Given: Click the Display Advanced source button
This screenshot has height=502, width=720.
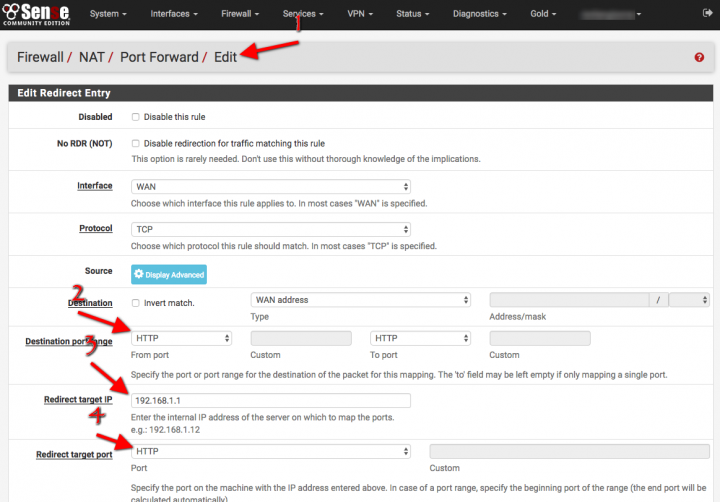Looking at the screenshot, I should (169, 274).
